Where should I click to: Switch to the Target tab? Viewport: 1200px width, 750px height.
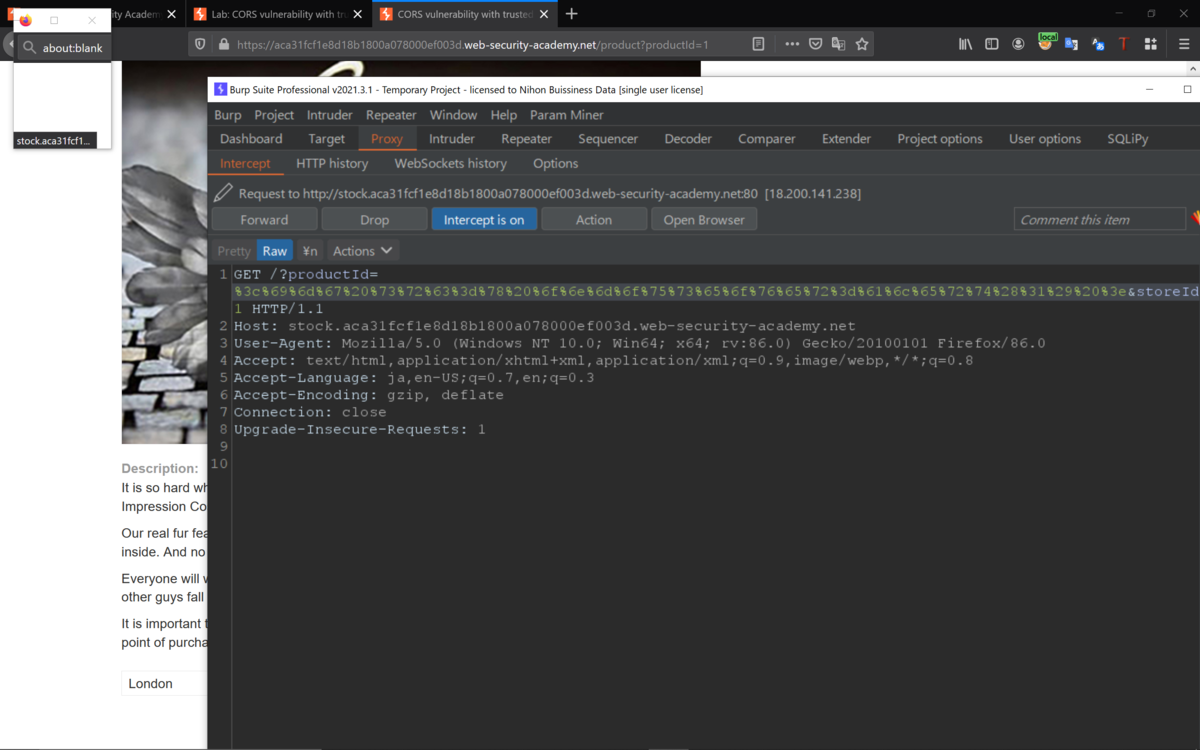[327, 139]
